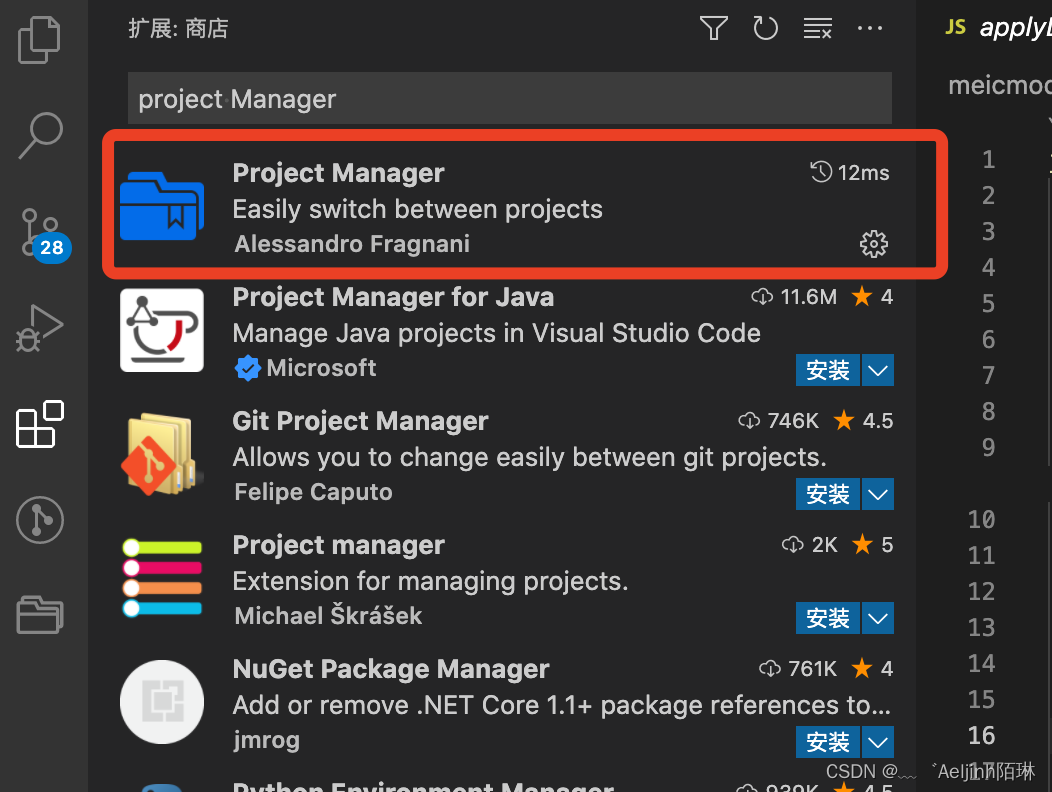Filter extensions with the funnel icon
The height and width of the screenshot is (792, 1052).
713,28
